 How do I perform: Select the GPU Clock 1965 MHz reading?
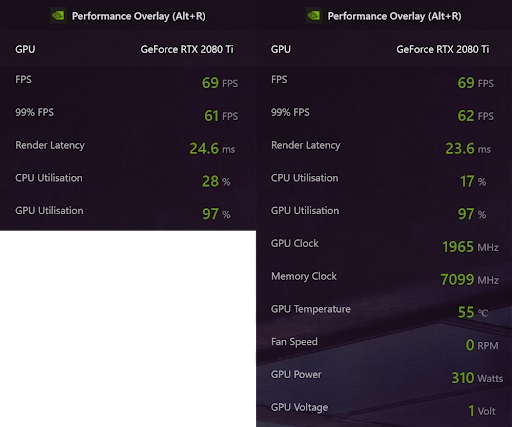click(x=470, y=247)
